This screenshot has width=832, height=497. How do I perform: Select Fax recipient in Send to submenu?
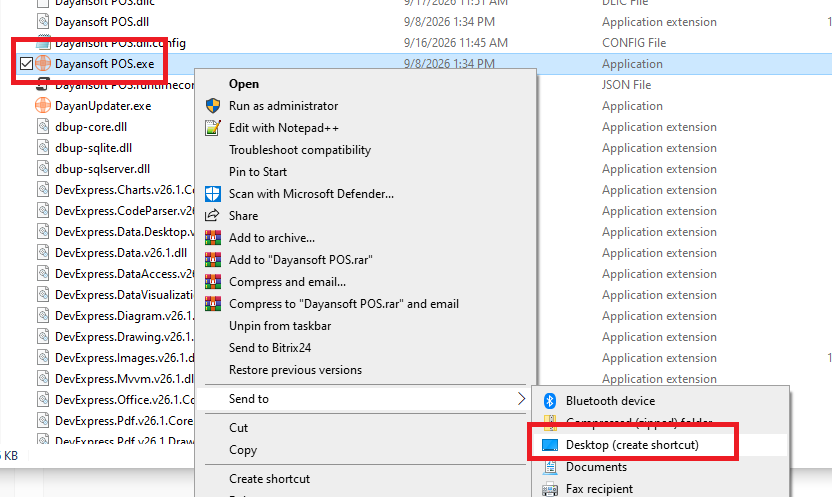coord(599,489)
